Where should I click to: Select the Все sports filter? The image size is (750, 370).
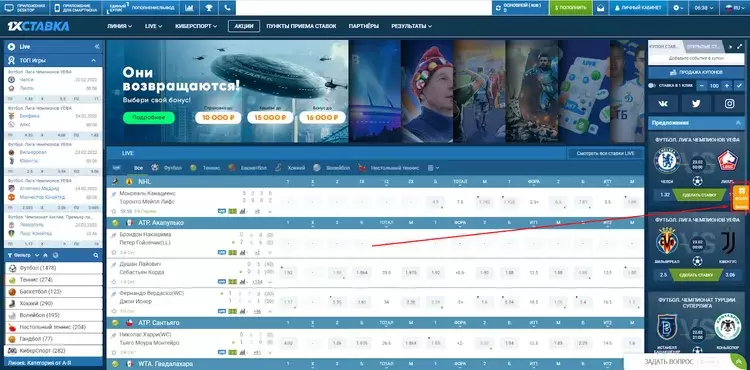[139, 168]
